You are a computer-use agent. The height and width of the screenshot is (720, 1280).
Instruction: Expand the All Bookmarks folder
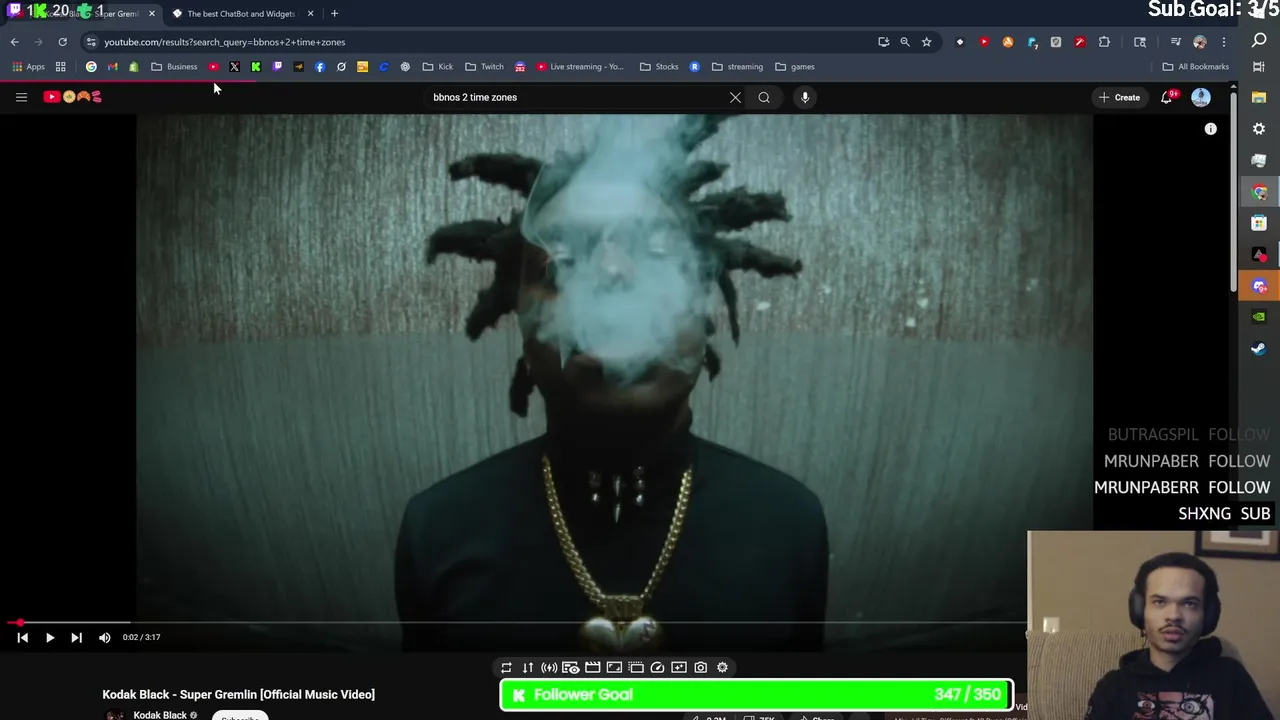coord(1196,67)
